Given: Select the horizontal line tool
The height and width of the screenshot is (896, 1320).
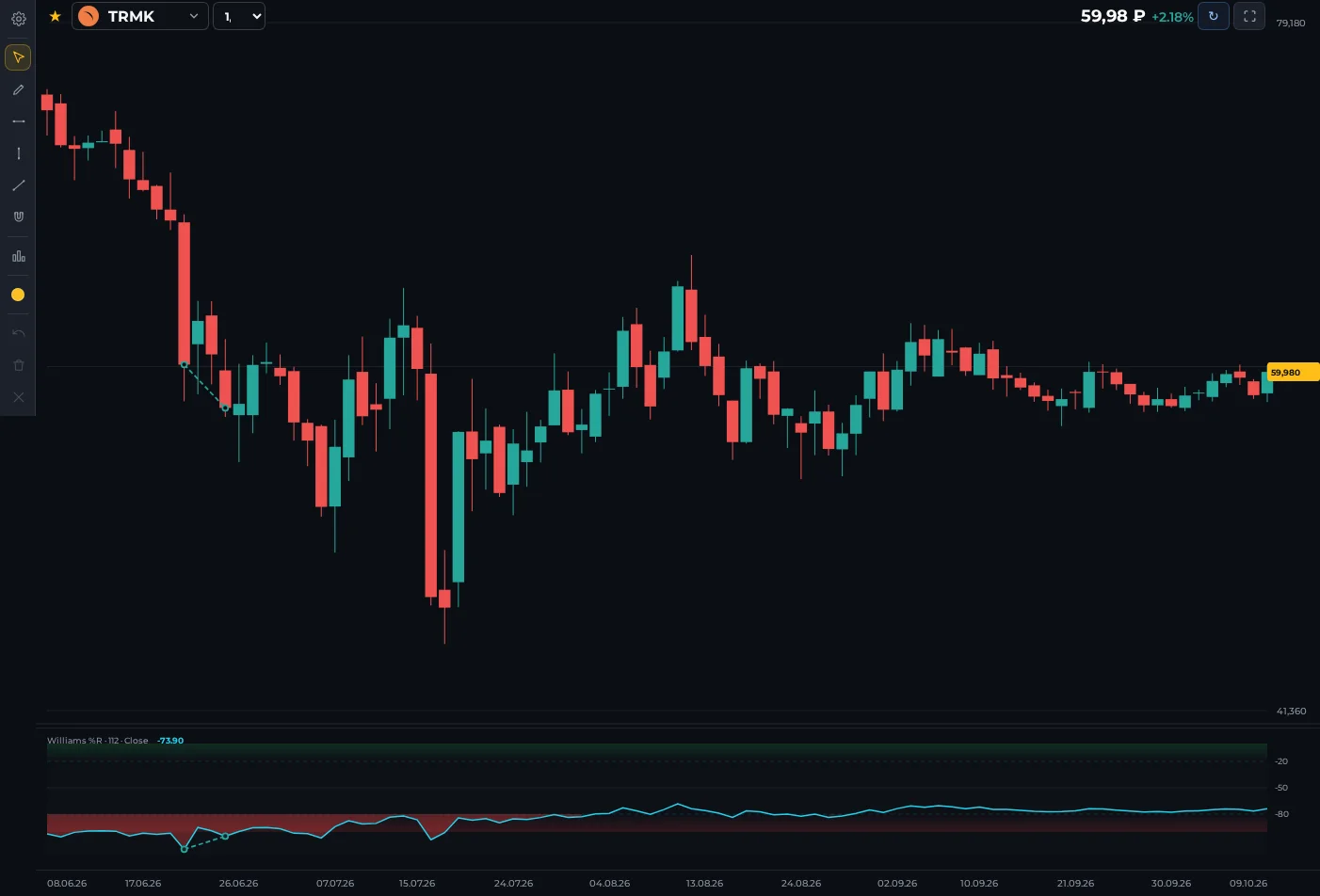Looking at the screenshot, I should click(18, 121).
